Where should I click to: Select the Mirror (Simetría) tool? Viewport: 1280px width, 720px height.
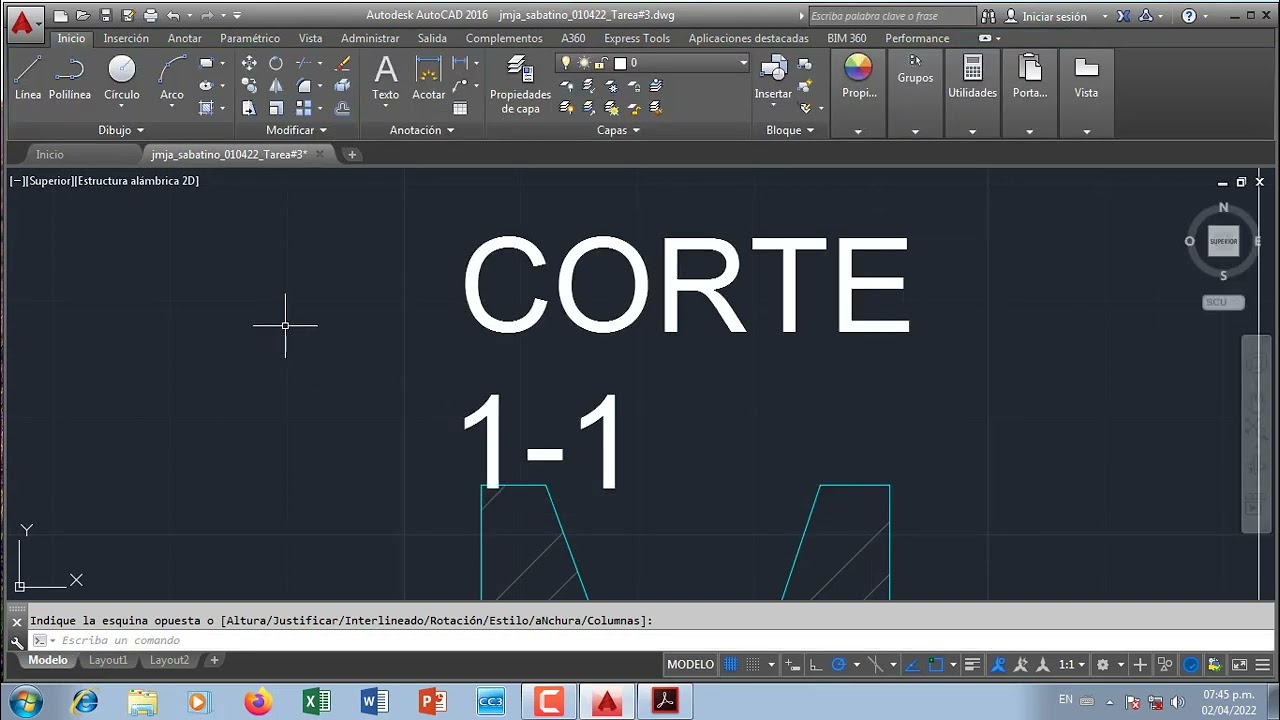pos(276,86)
